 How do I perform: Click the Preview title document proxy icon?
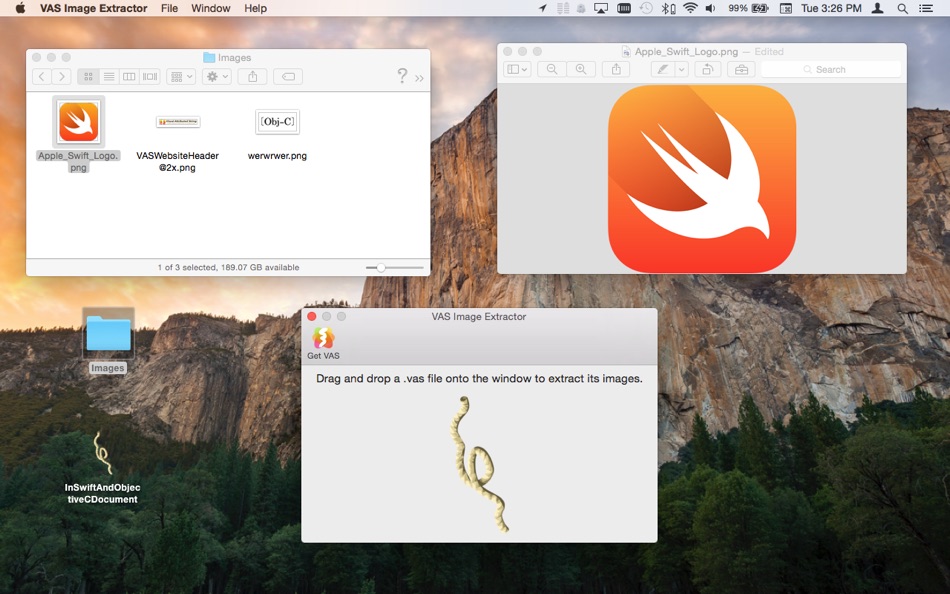(x=626, y=52)
